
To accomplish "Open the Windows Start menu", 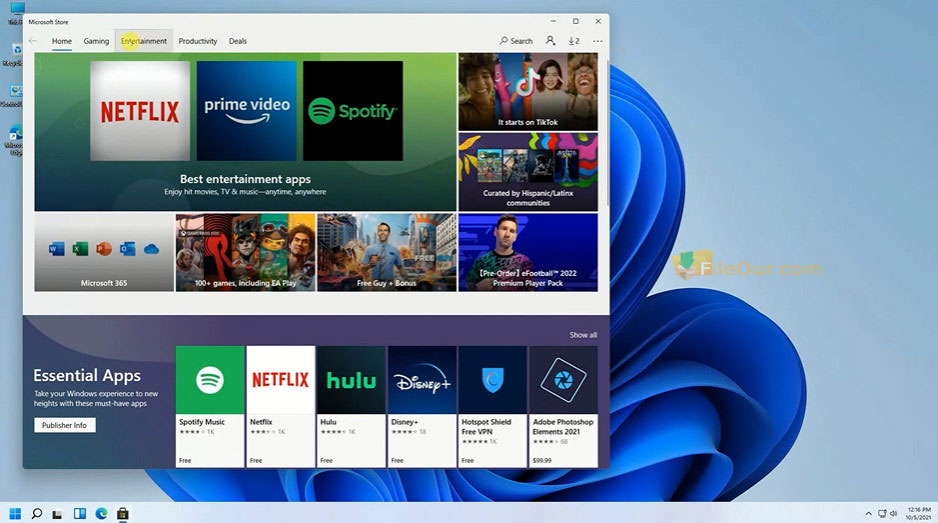I will [x=15, y=513].
